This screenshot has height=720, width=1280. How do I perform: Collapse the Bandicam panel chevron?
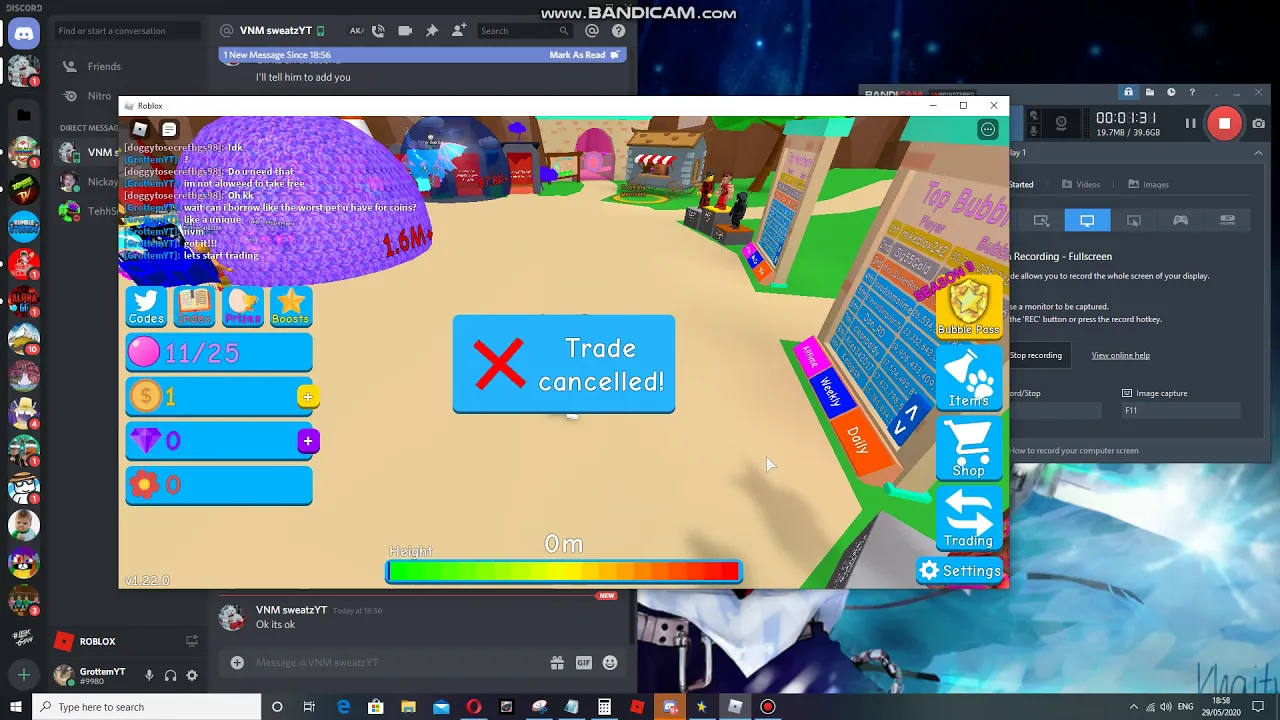pos(1258,153)
